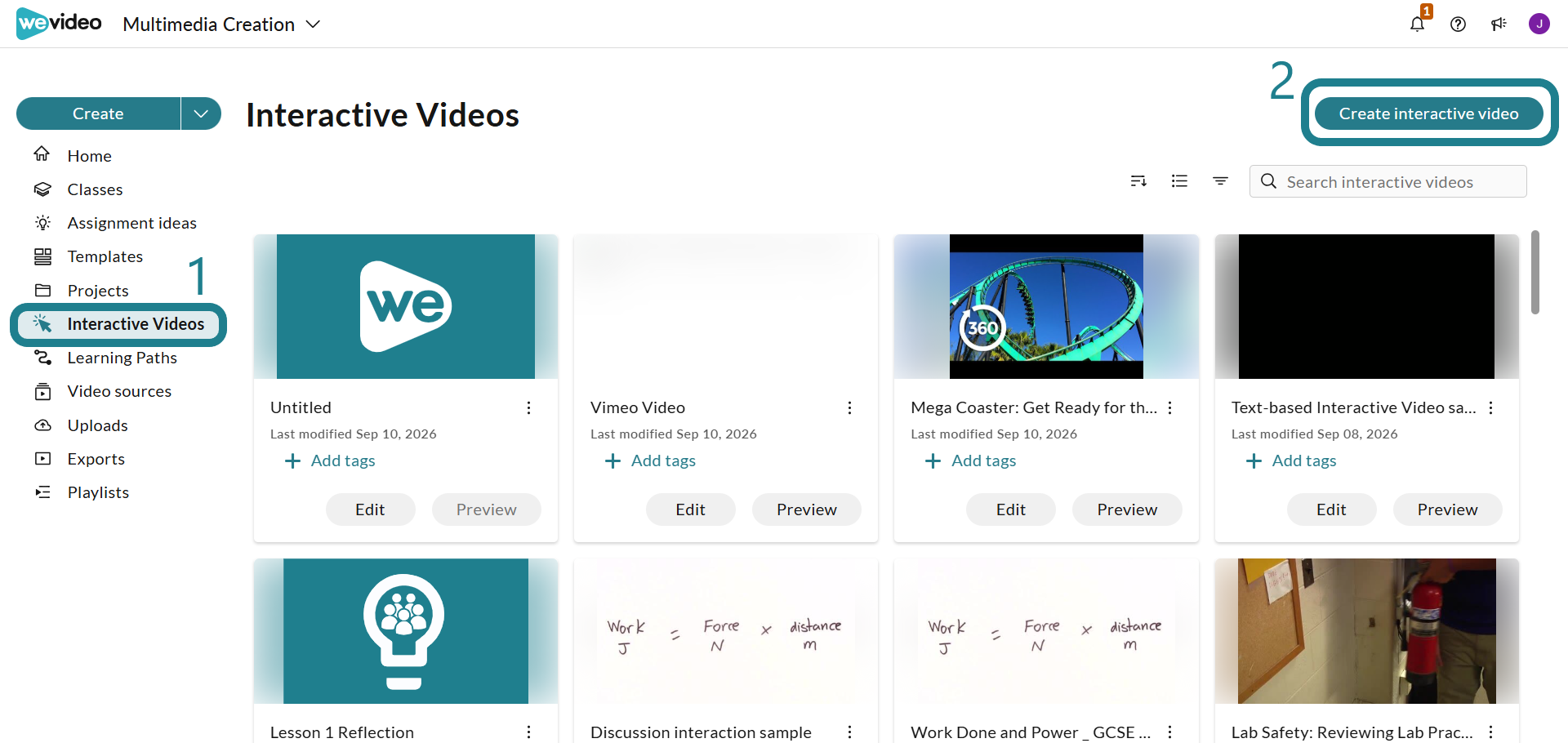
Task: Open Learning Paths in sidebar
Action: click(122, 358)
